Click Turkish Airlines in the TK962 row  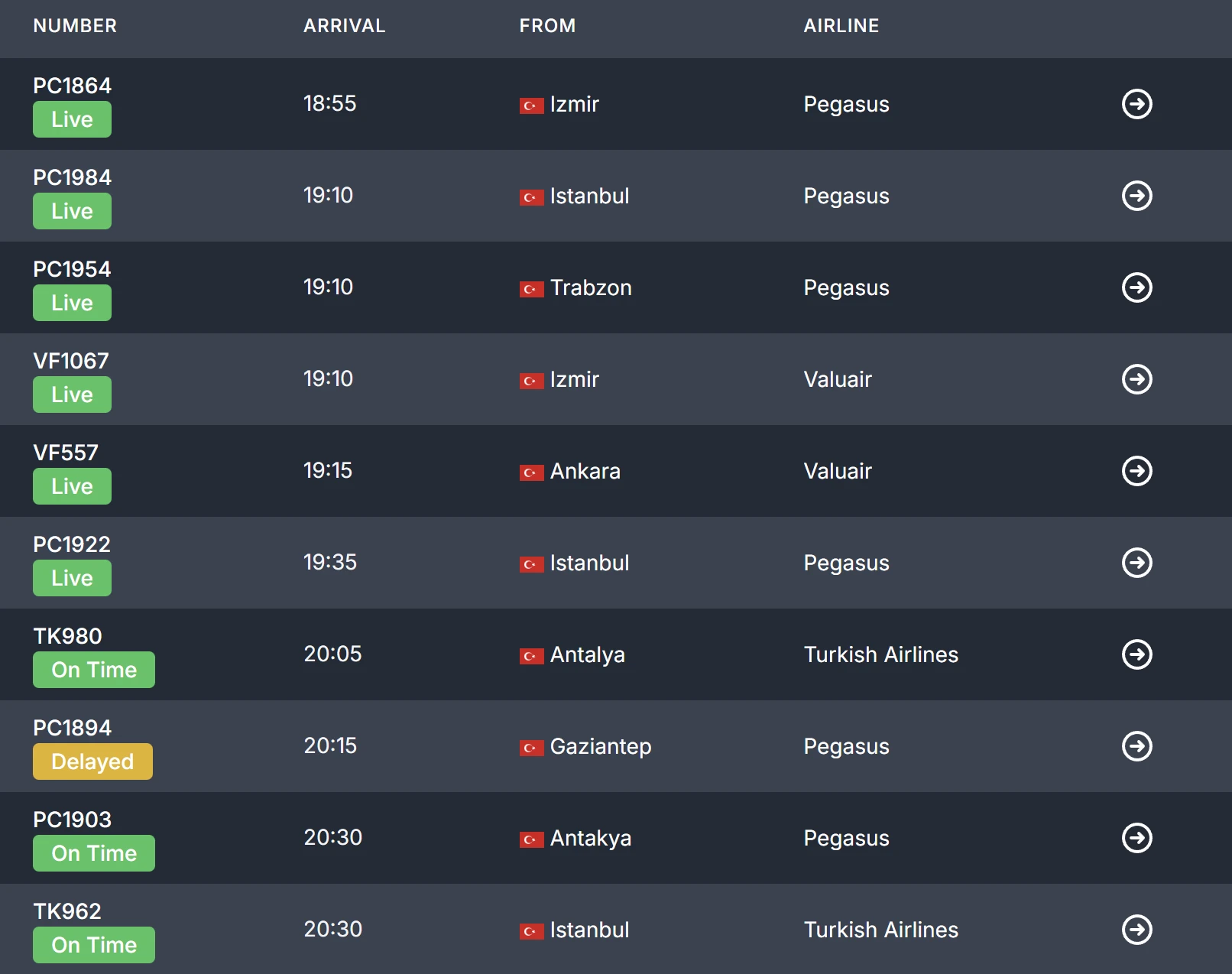click(x=880, y=930)
